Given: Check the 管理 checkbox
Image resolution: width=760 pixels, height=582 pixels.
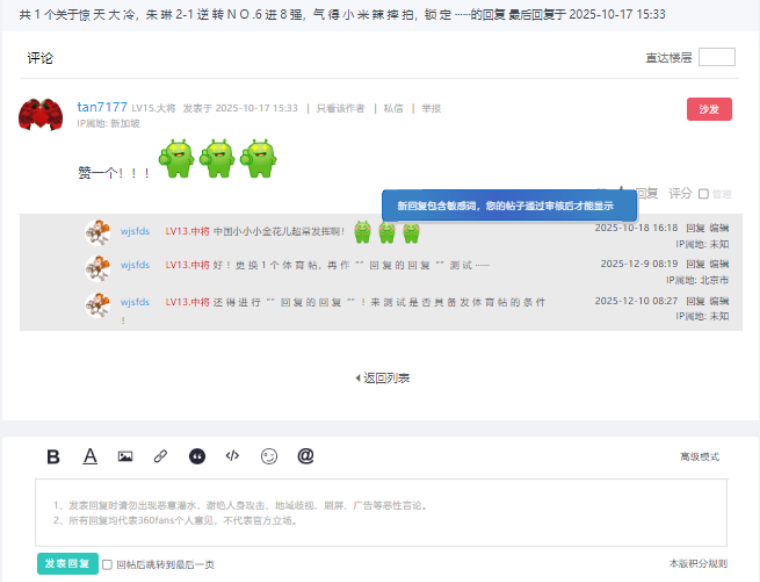Looking at the screenshot, I should [x=704, y=194].
